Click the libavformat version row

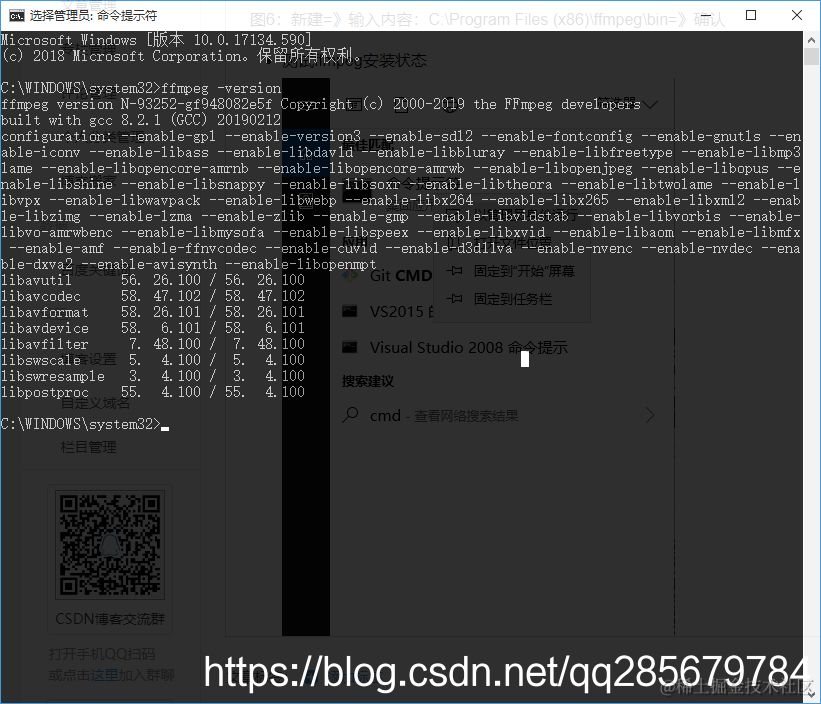(x=153, y=312)
